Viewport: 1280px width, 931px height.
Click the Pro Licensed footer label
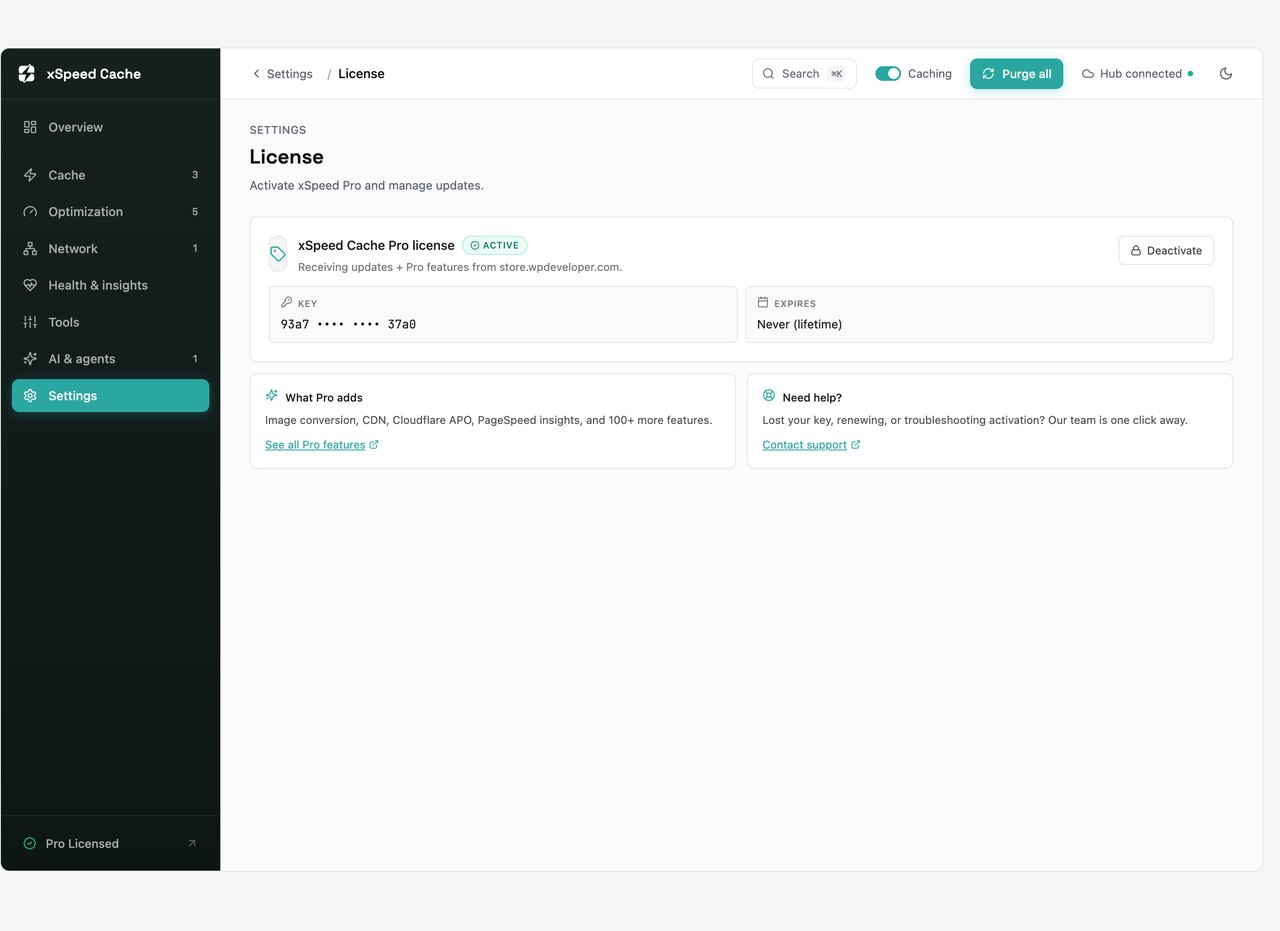pos(82,844)
